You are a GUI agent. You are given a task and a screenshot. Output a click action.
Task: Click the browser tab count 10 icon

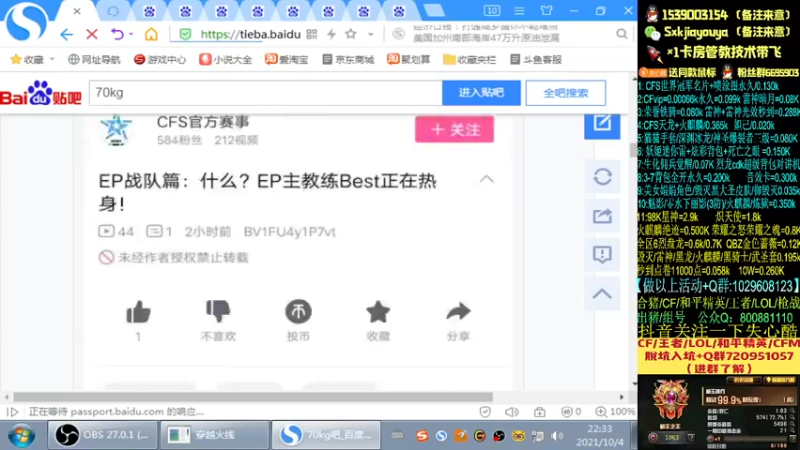pos(492,11)
